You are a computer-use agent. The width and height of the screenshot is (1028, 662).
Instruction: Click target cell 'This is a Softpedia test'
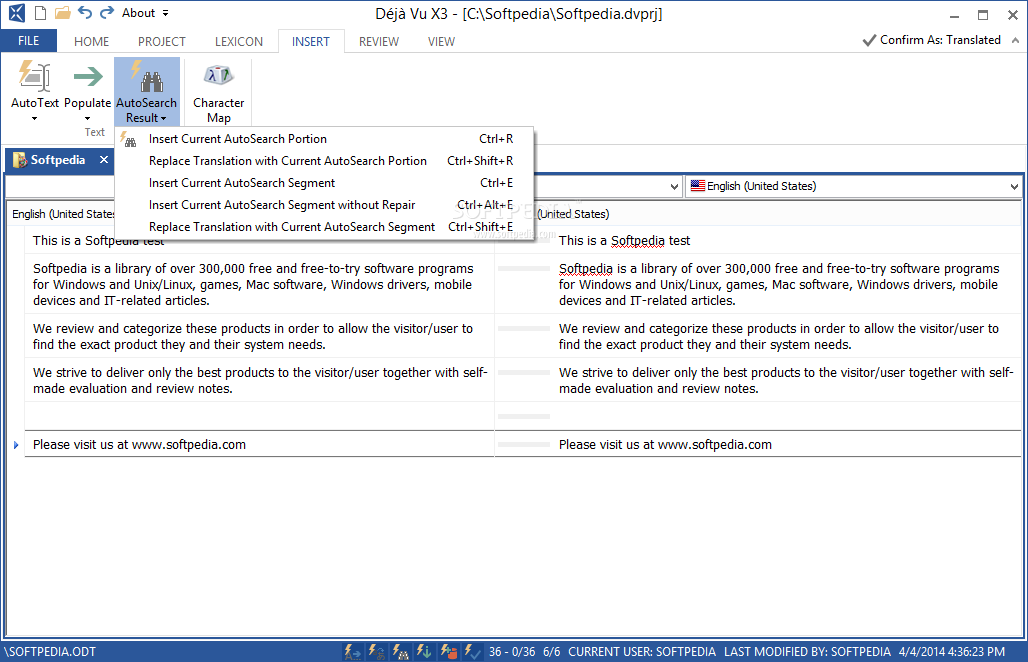coord(785,241)
